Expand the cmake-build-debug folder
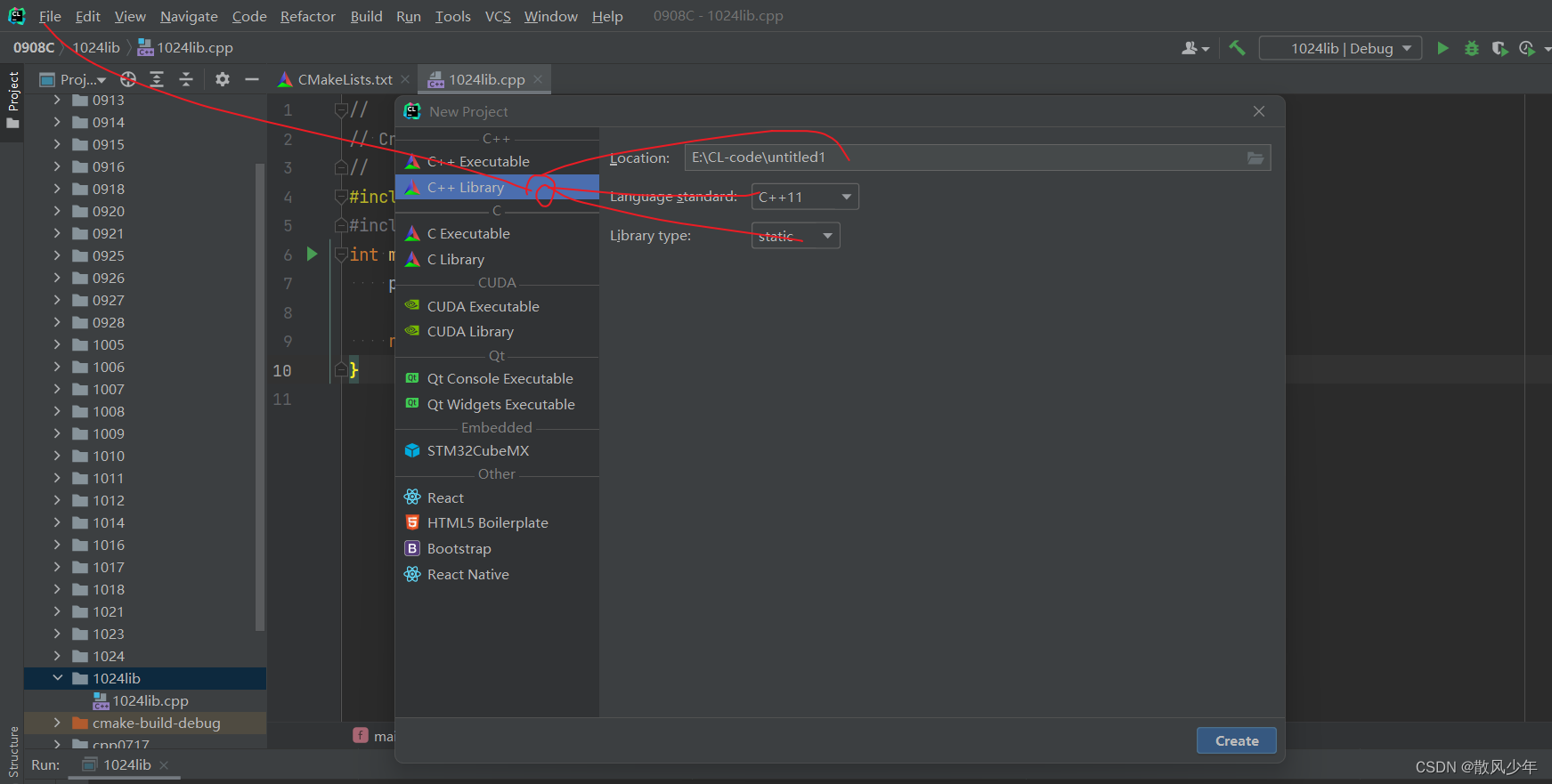Image resolution: width=1552 pixels, height=784 pixels. [57, 723]
